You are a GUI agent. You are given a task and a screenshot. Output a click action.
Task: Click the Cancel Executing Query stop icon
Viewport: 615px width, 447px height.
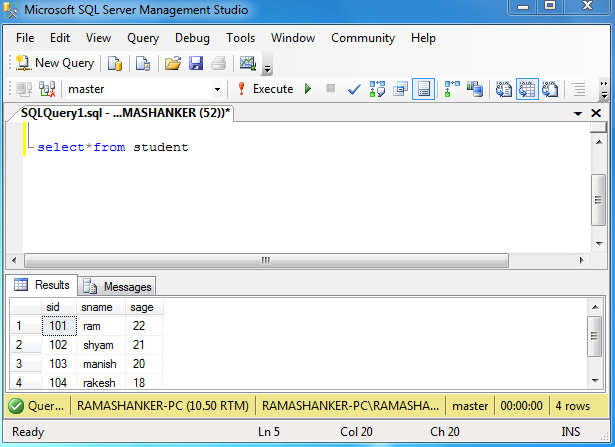coord(331,89)
